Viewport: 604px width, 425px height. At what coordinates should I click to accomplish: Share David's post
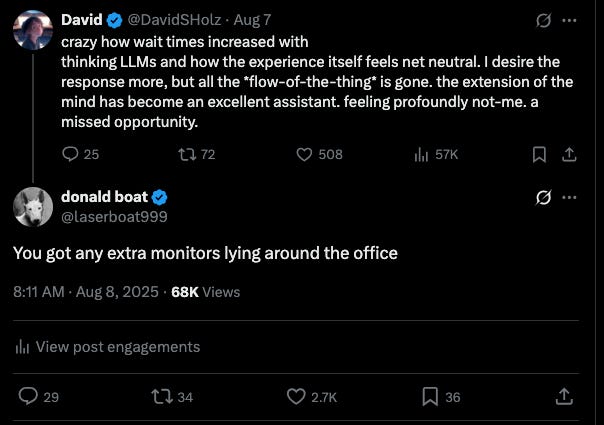coord(569,154)
